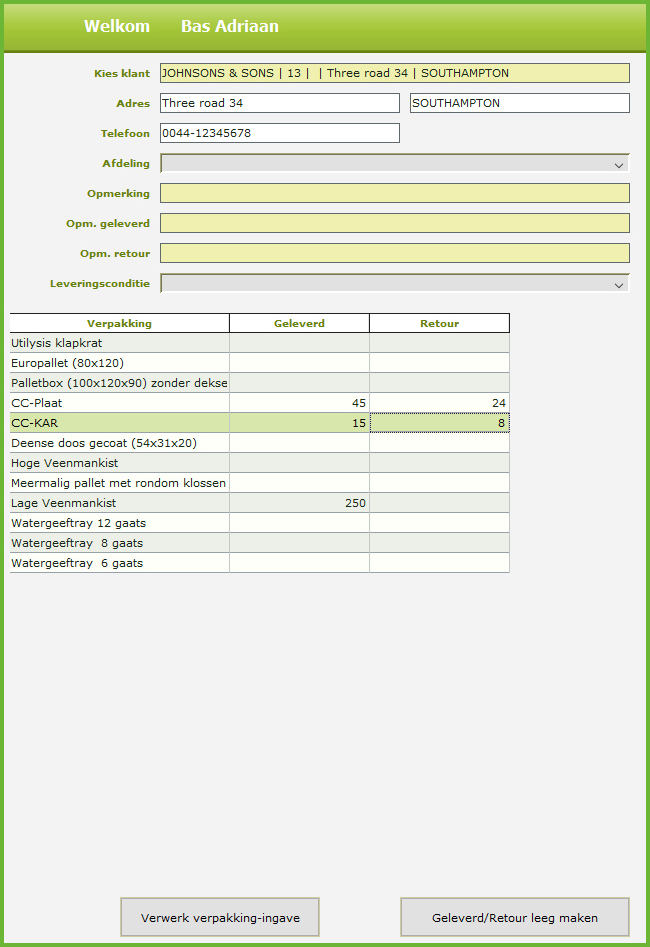Select the CC-KAR row name
Viewport: 650px width, 947px height.
coord(120,423)
